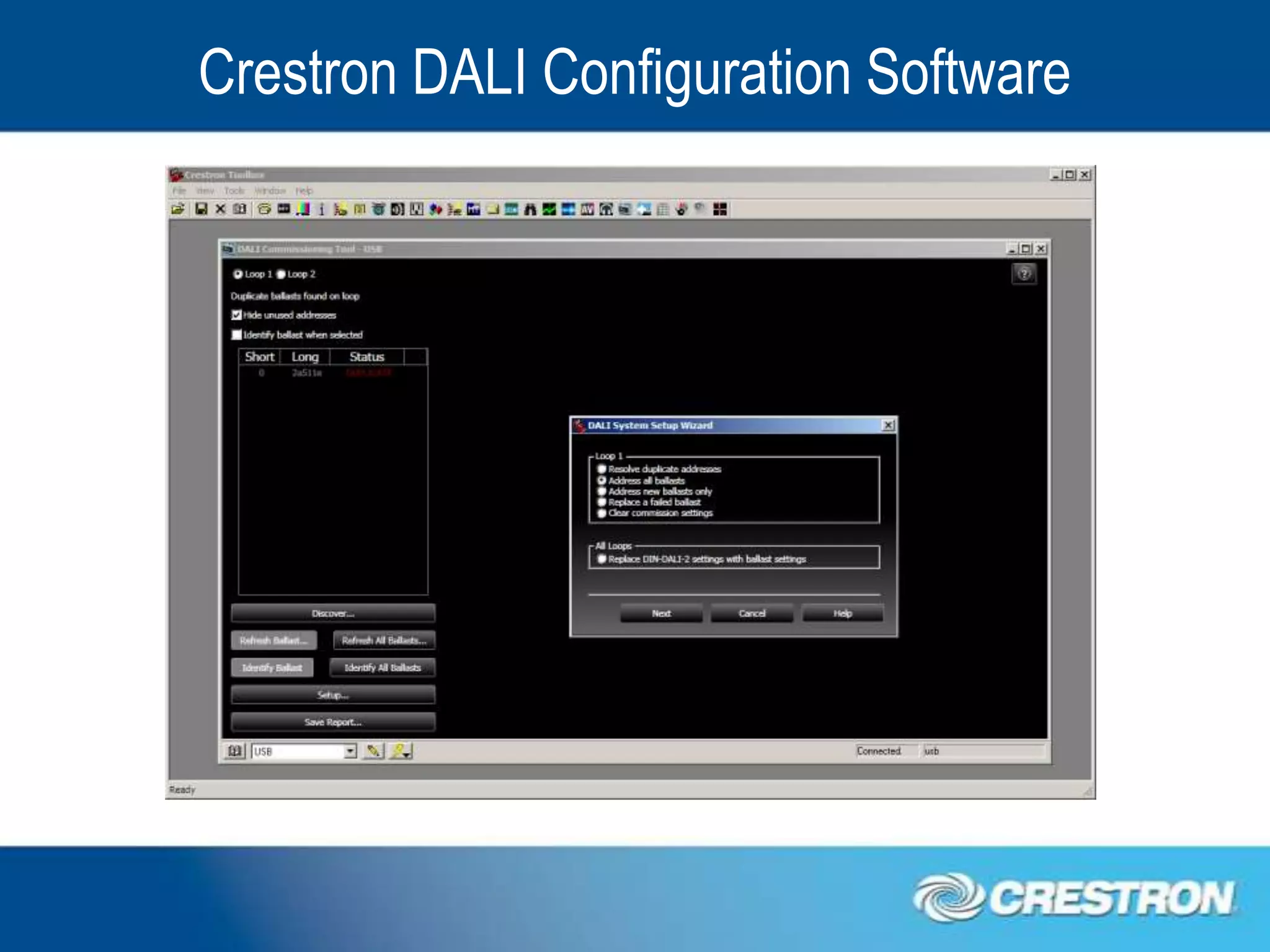Click the red-blue-green shapes icon

[435, 209]
